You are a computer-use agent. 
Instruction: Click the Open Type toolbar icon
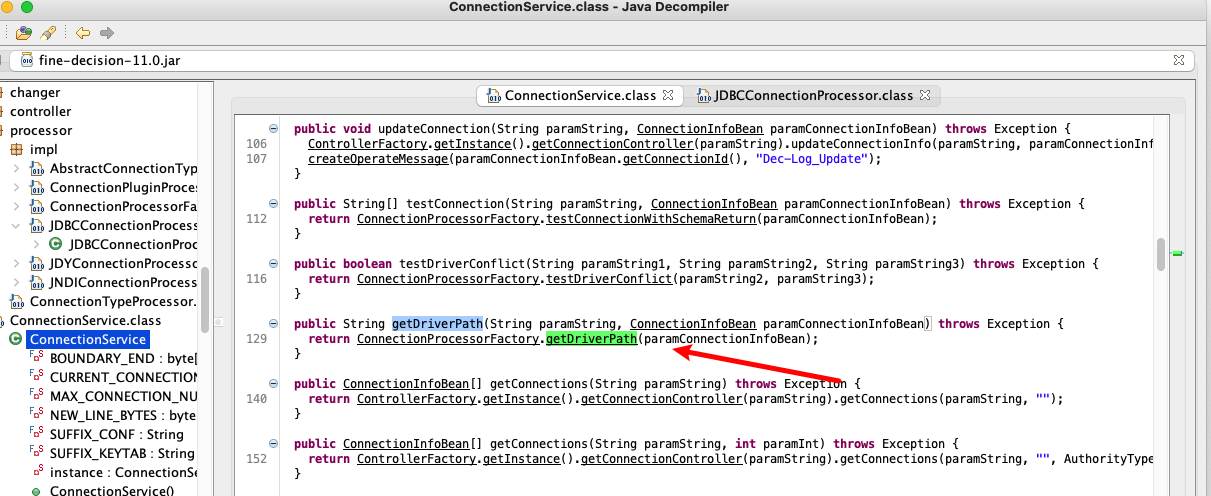pyautogui.click(x=46, y=33)
